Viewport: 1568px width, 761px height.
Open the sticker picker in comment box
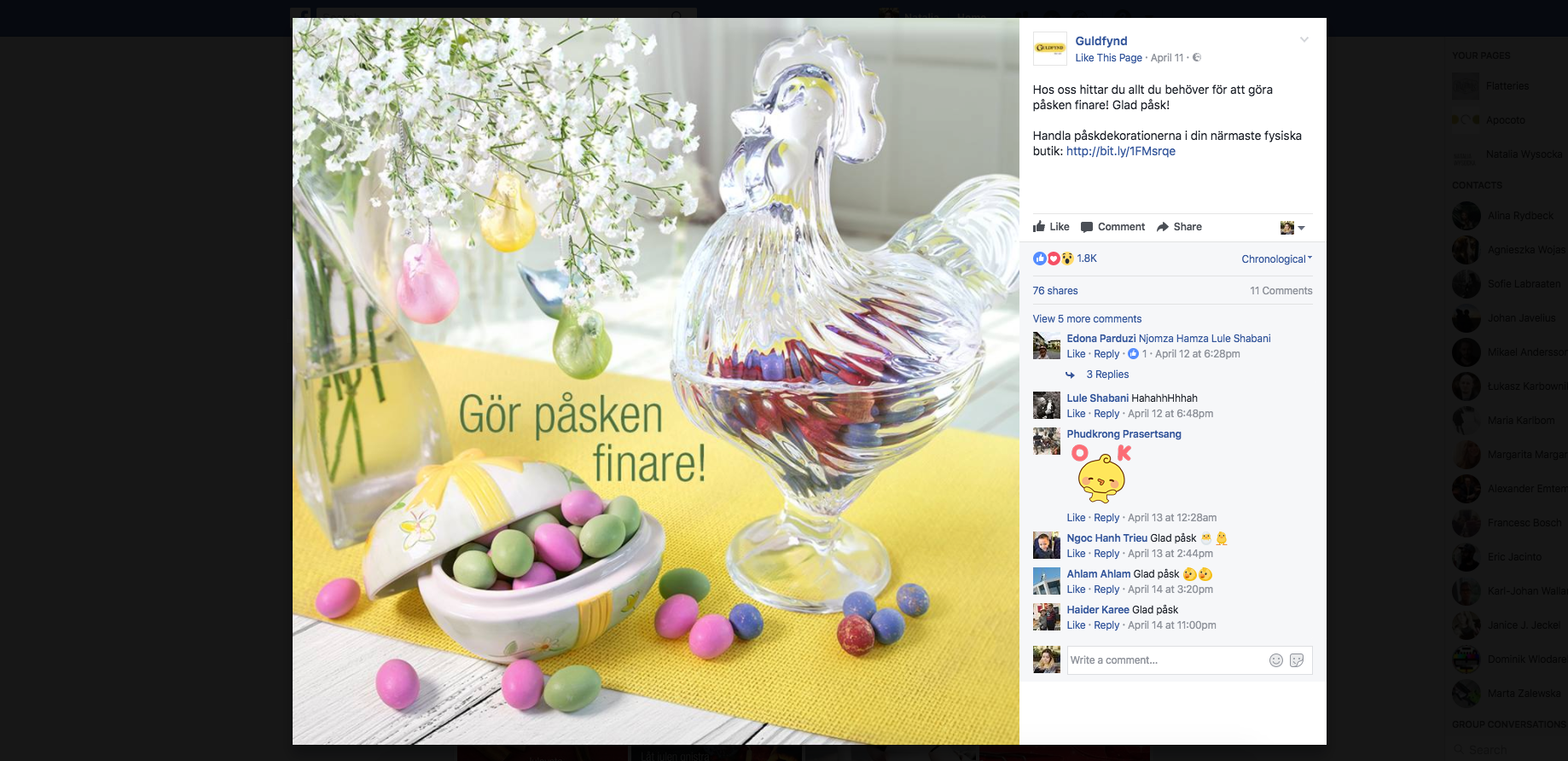click(x=1297, y=660)
